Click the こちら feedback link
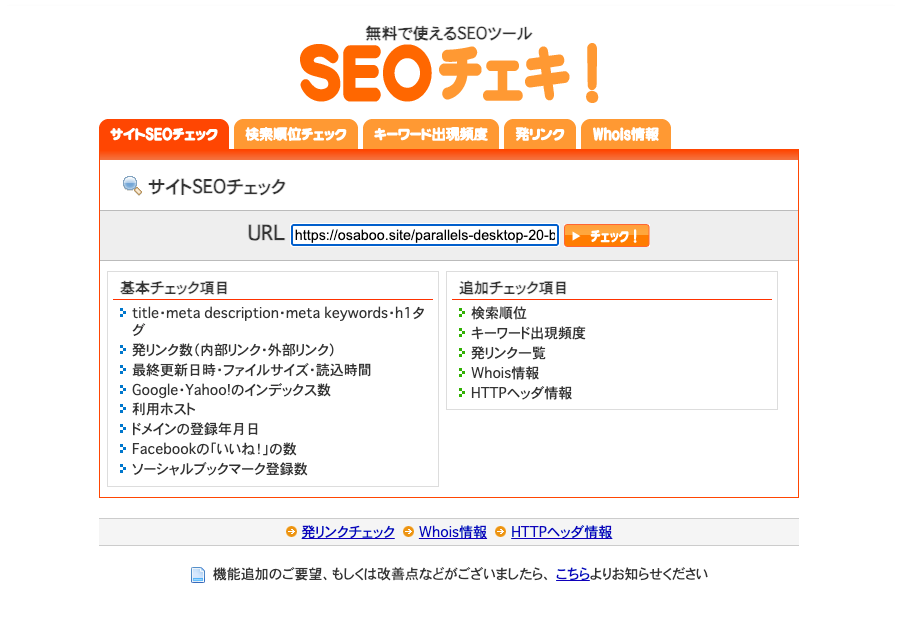The height and width of the screenshot is (620, 900). [x=573, y=574]
